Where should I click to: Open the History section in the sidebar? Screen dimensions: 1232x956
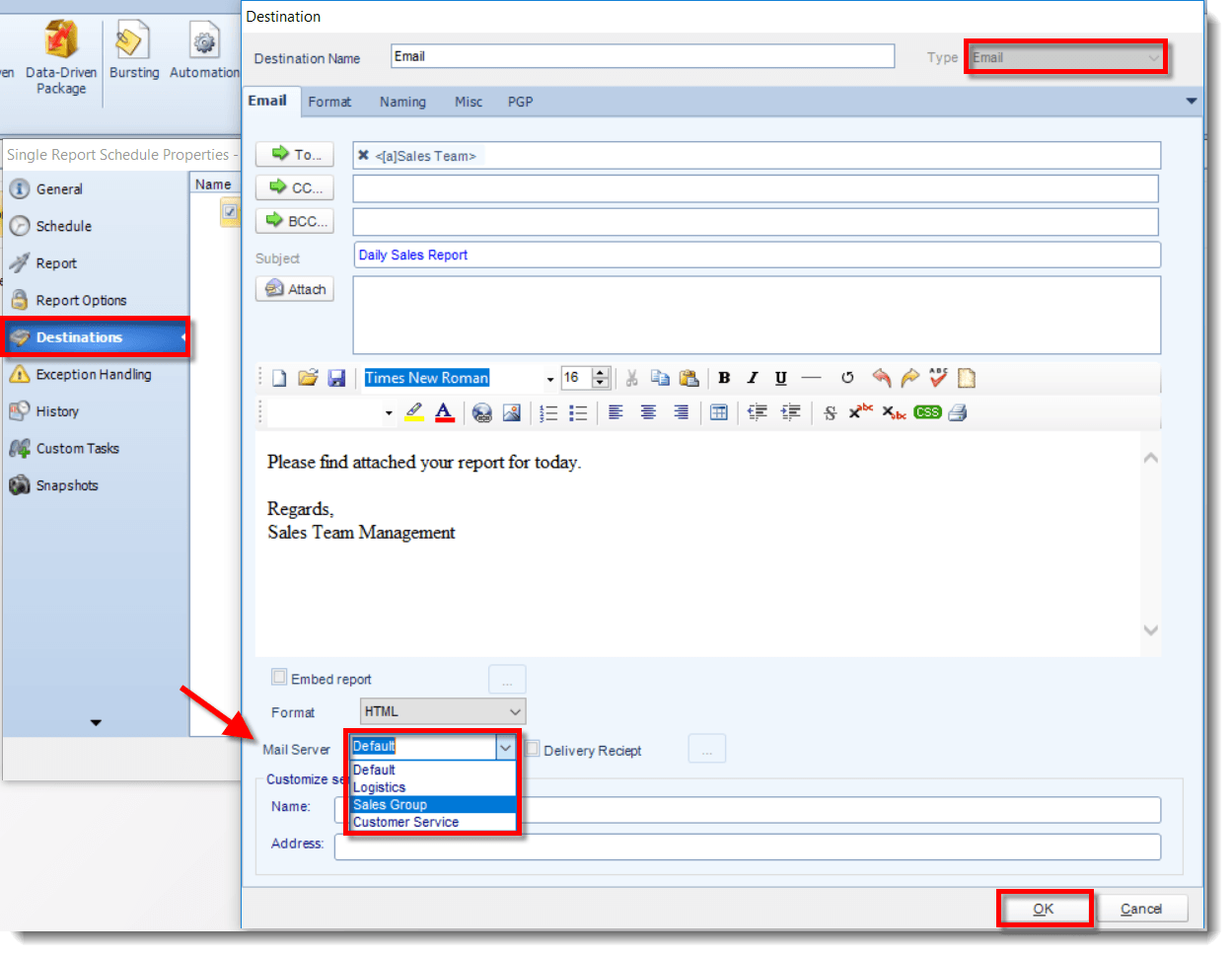click(x=59, y=410)
